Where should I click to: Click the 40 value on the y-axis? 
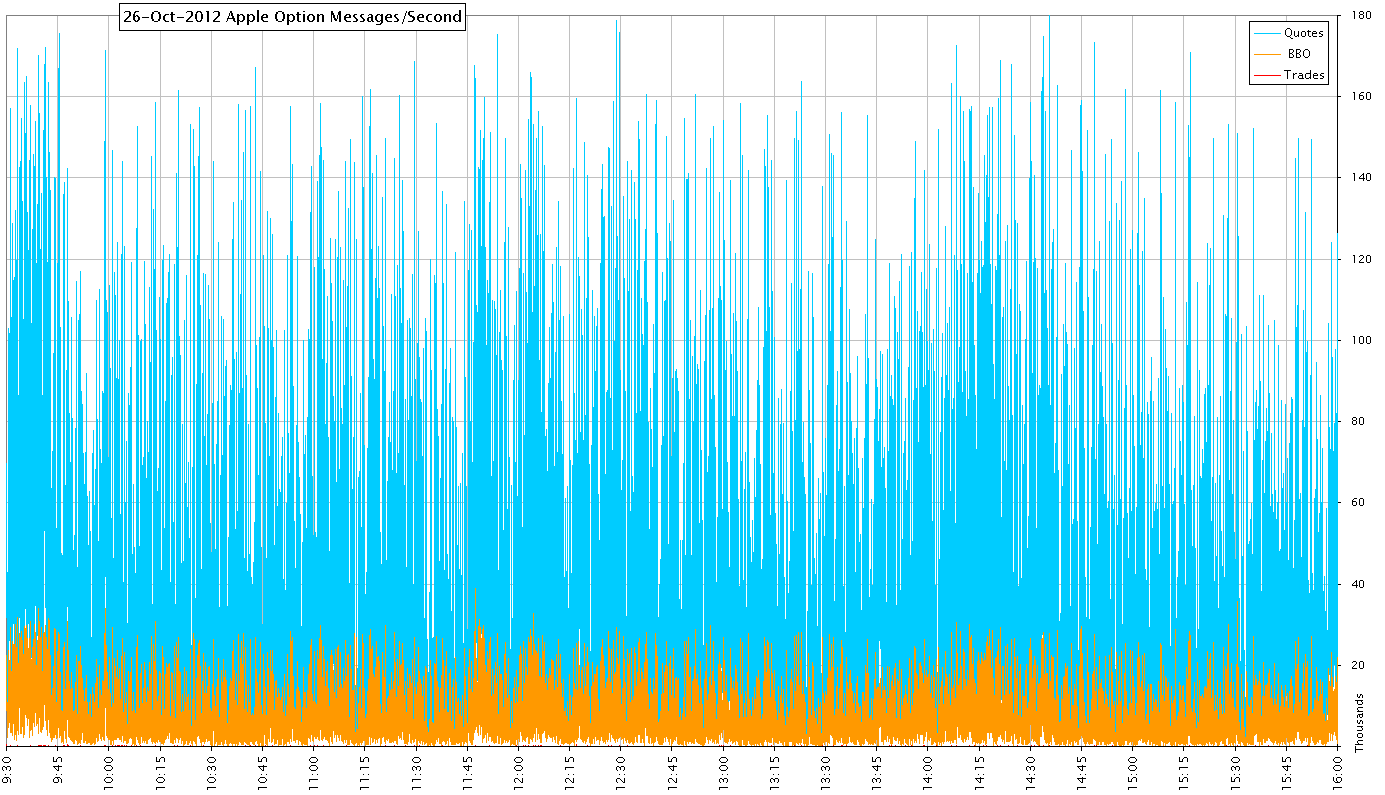point(1357,583)
